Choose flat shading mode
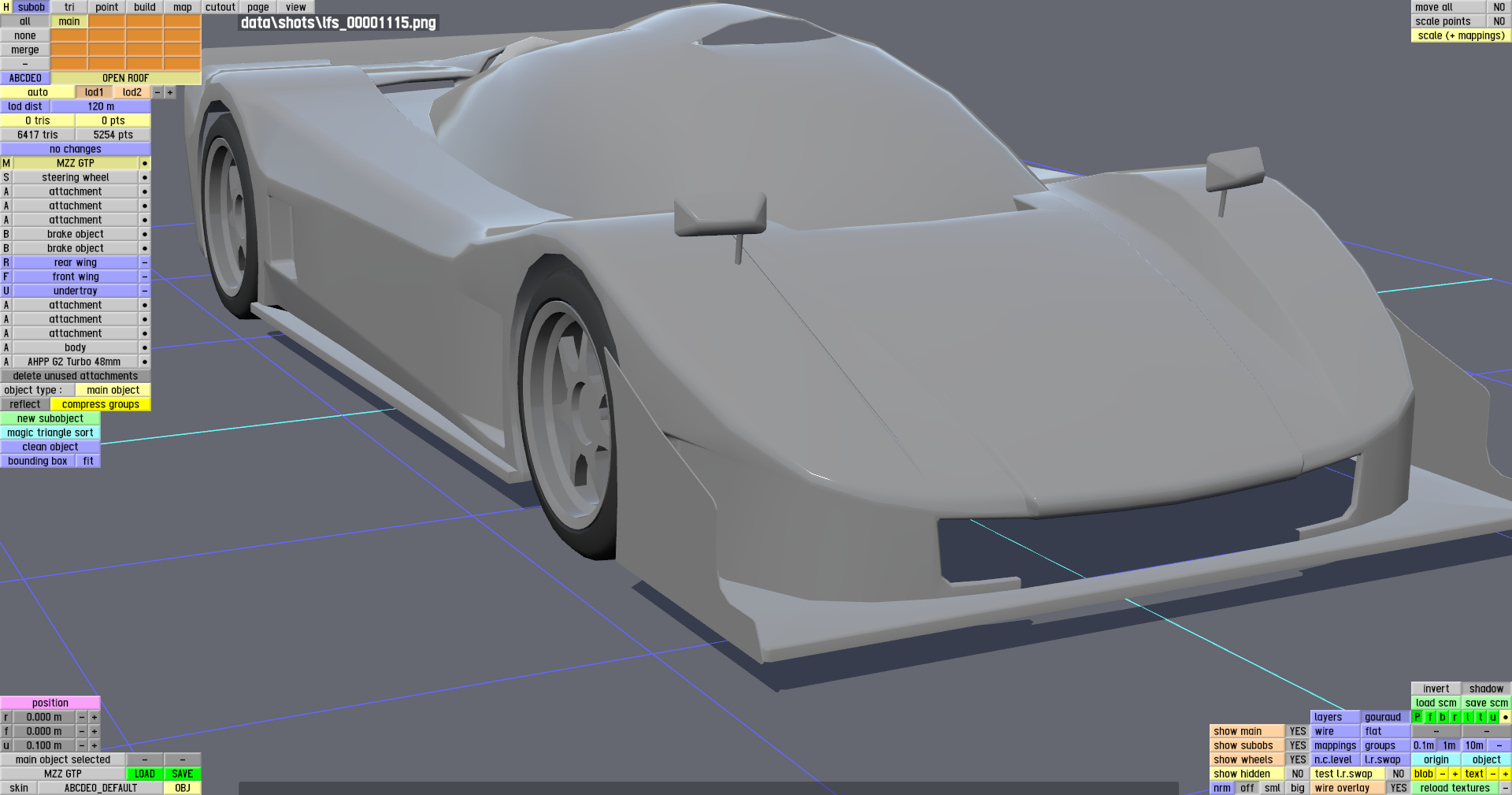1512x795 pixels. 1373,731
